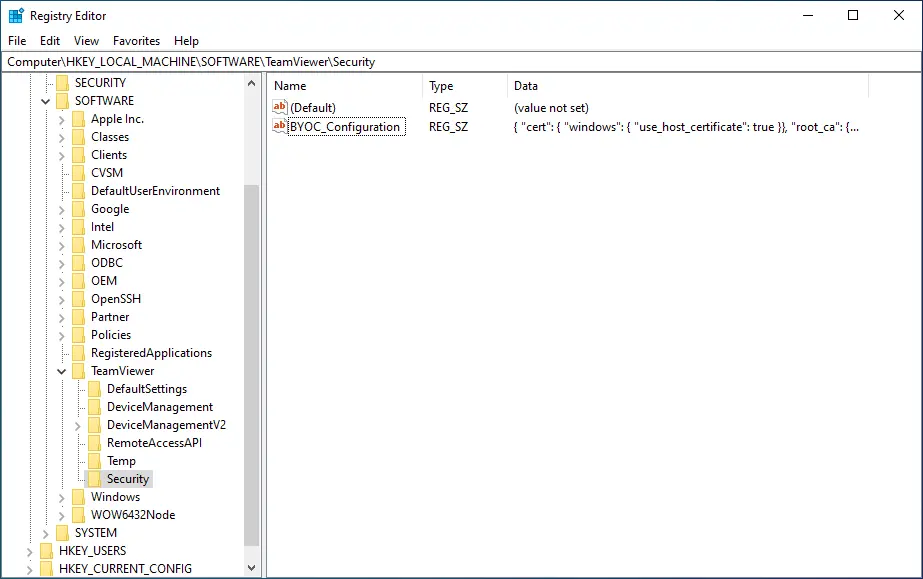Select the SECURITY folder icon

pyautogui.click(x=62, y=83)
